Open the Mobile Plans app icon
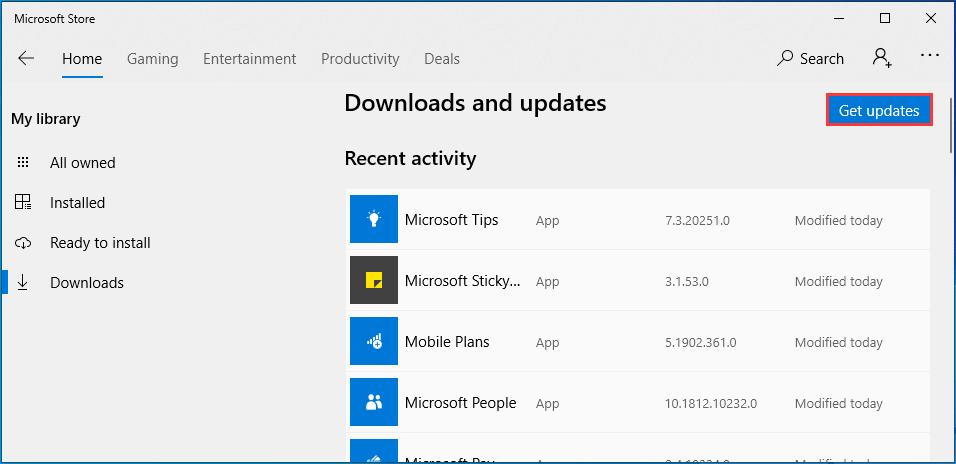 pos(374,341)
